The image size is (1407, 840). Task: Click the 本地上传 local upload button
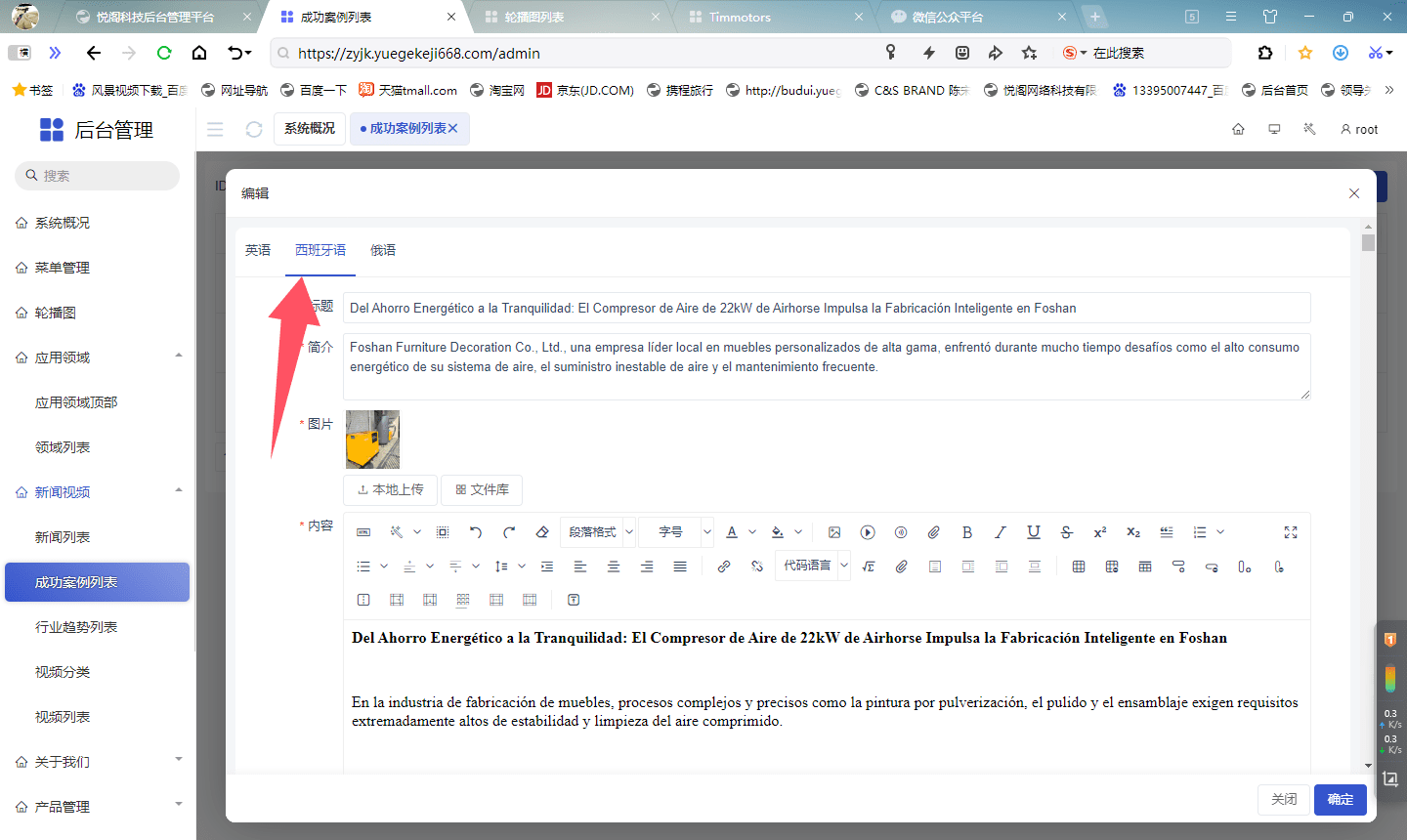tap(391, 489)
